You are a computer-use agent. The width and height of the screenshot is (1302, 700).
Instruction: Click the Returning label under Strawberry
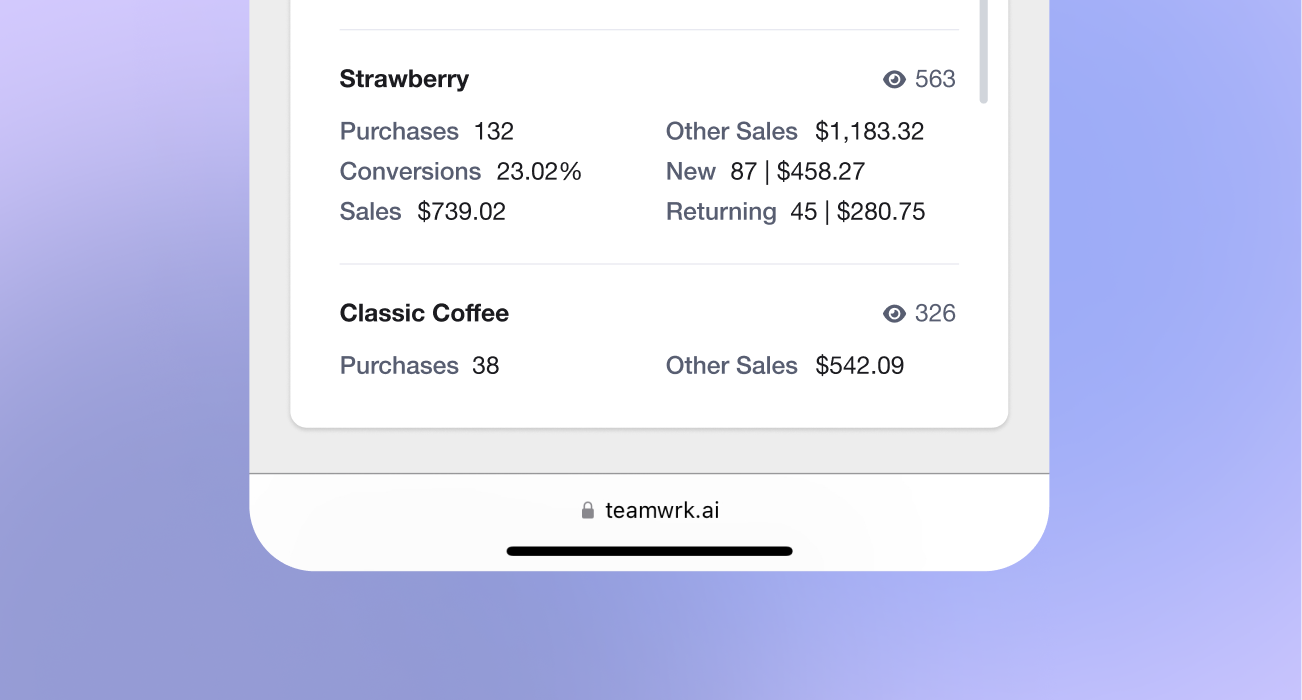pyautogui.click(x=721, y=211)
